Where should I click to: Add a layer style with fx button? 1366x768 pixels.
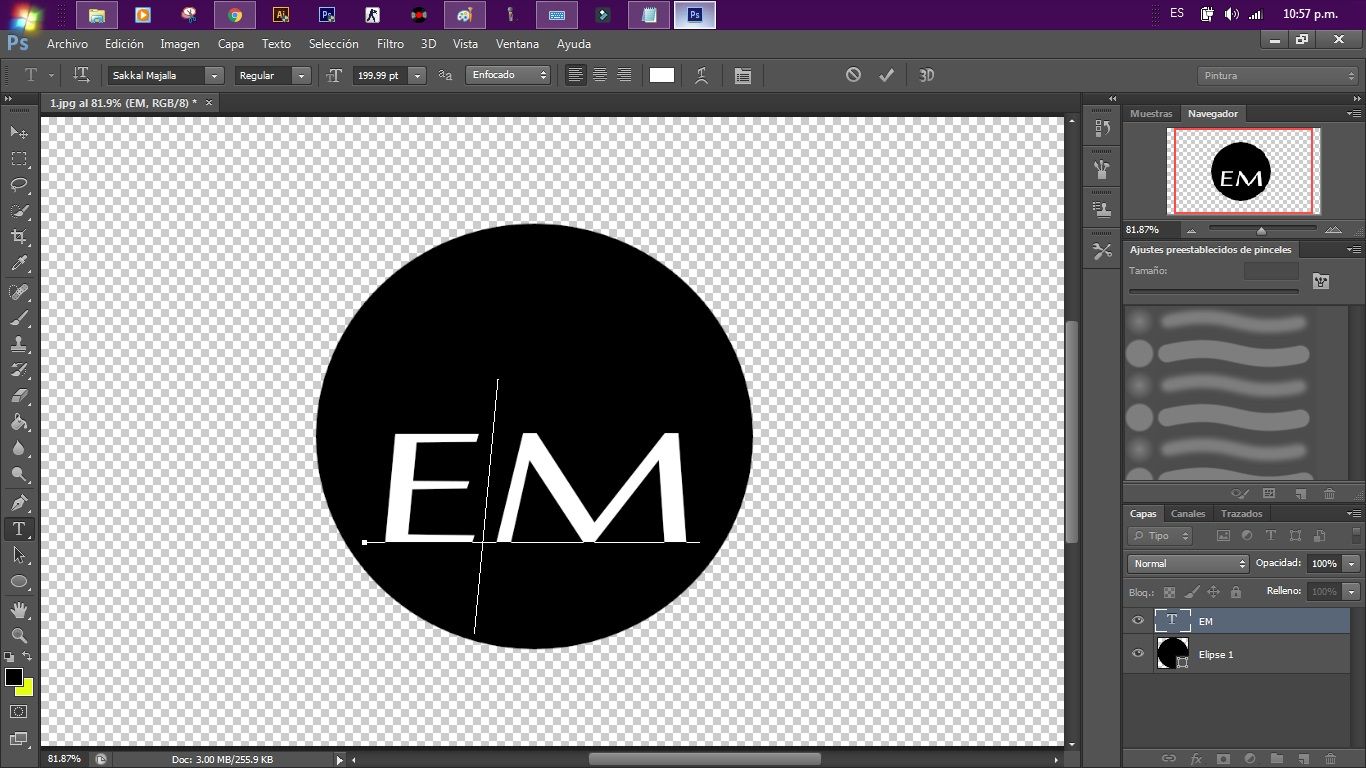[x=1195, y=759]
